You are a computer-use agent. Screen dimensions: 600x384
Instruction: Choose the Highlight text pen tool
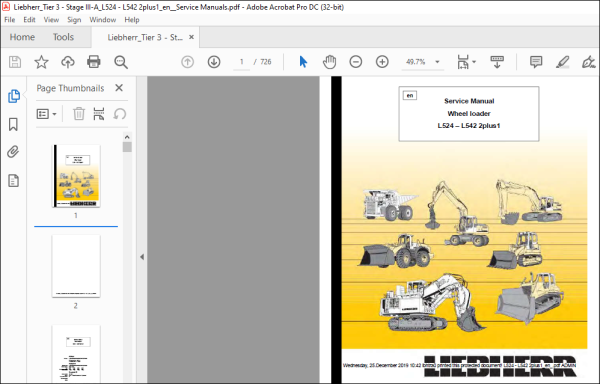click(x=562, y=62)
